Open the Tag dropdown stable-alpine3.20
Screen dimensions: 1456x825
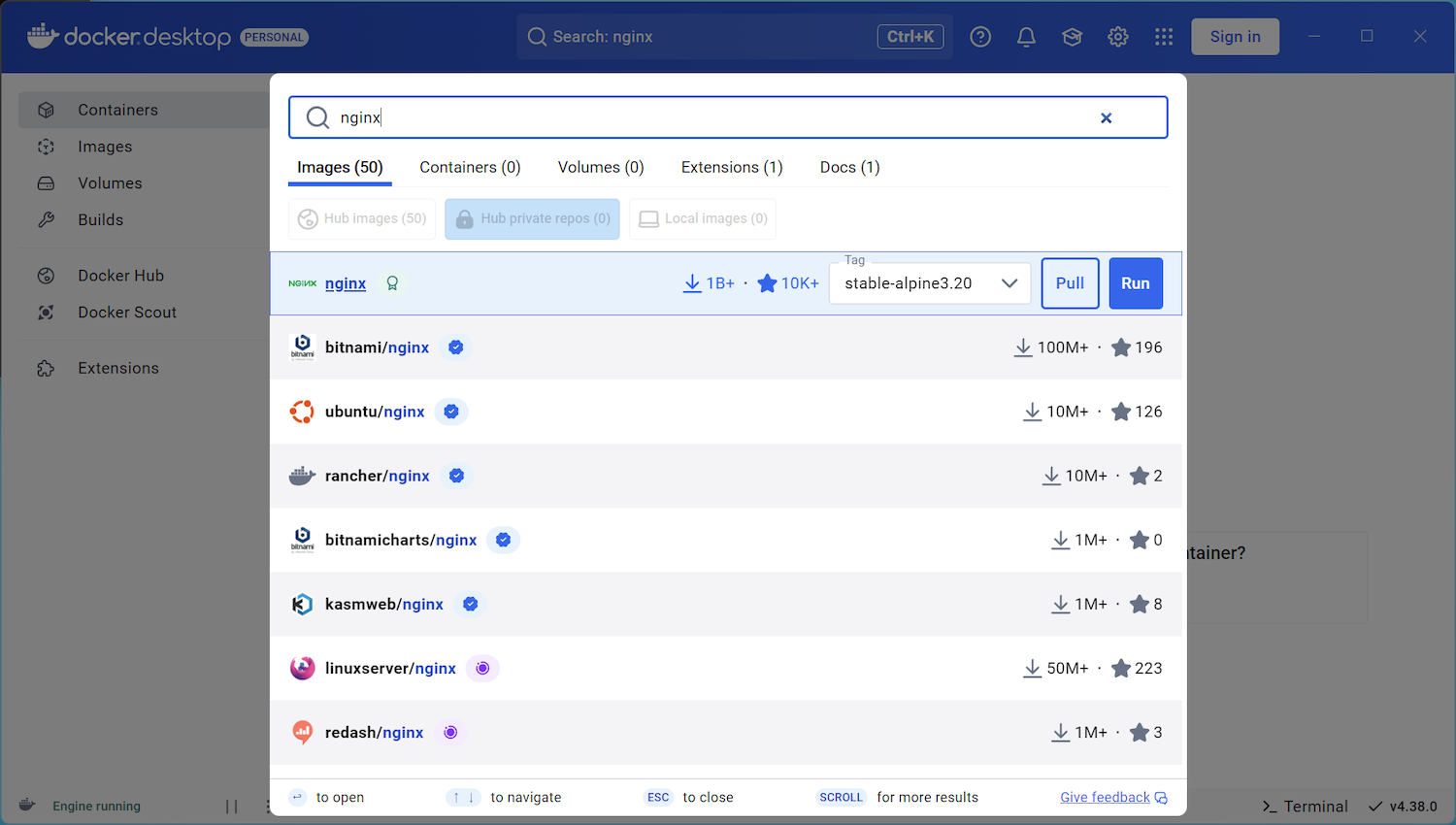(930, 283)
